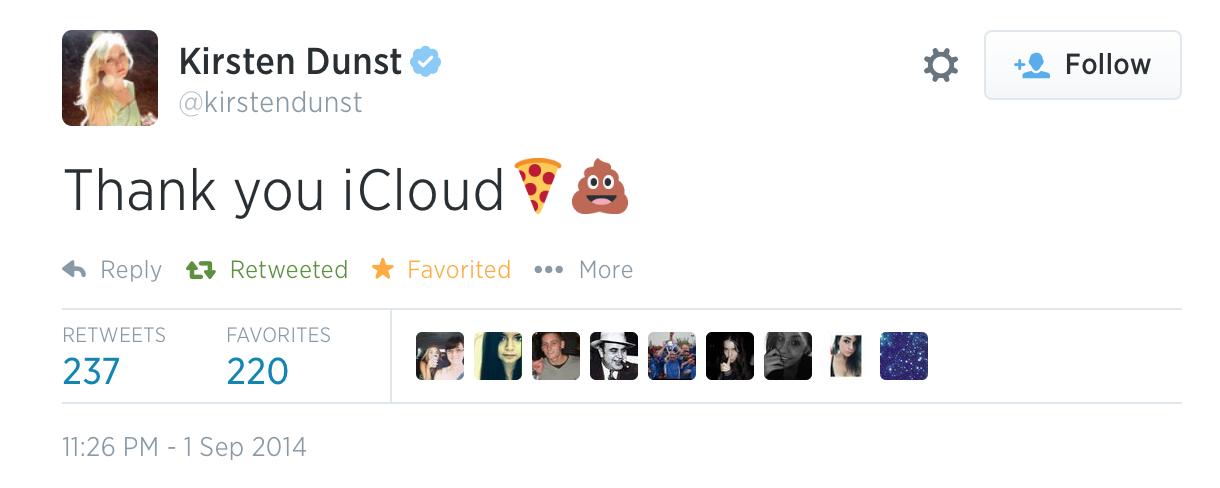Unfavorite the tweet via Favorited star
1220x488 pixels.
[441, 270]
